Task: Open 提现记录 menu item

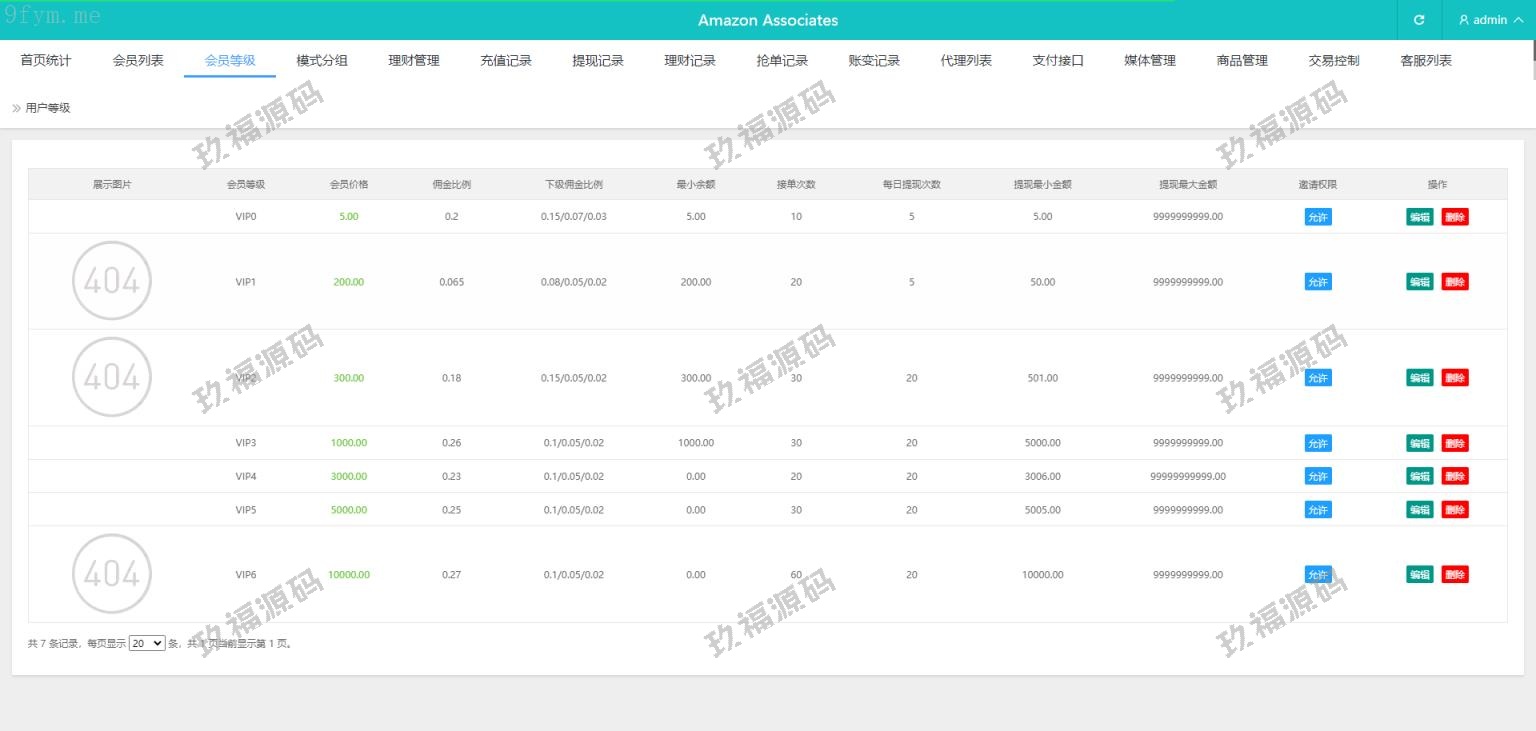Action: click(x=598, y=60)
